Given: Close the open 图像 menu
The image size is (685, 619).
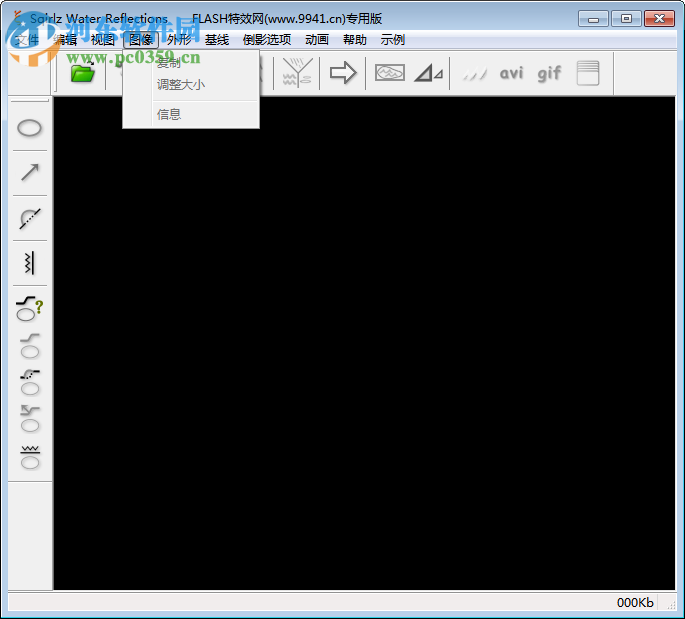Looking at the screenshot, I should (x=141, y=40).
